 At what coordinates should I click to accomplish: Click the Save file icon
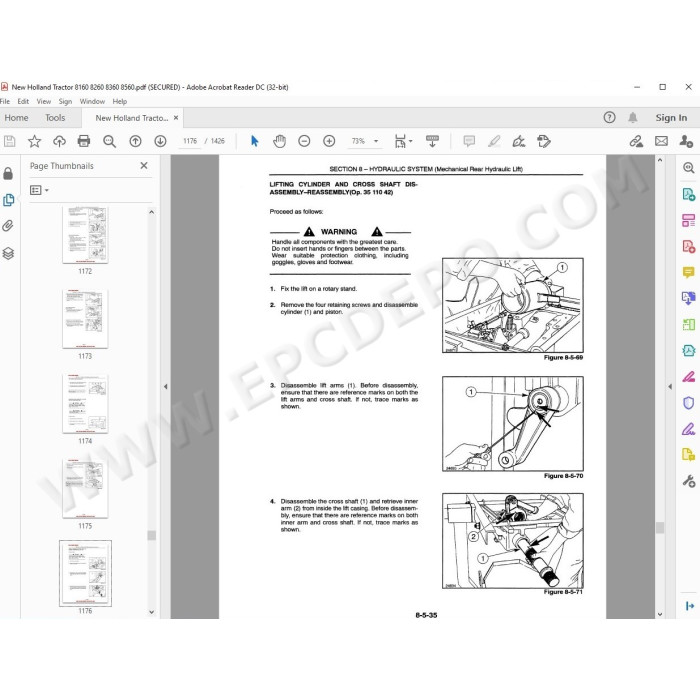tap(9, 142)
